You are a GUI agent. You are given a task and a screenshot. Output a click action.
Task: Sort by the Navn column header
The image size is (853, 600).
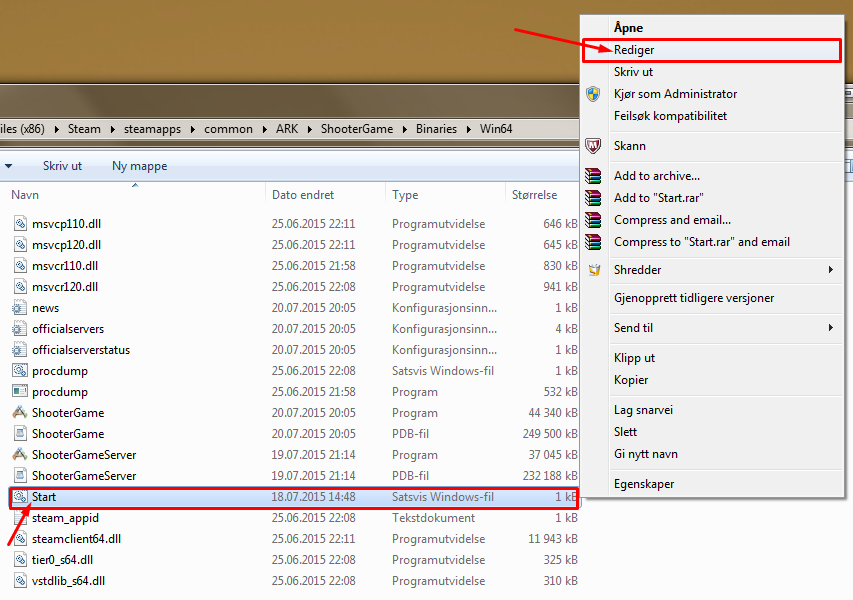coord(25,195)
